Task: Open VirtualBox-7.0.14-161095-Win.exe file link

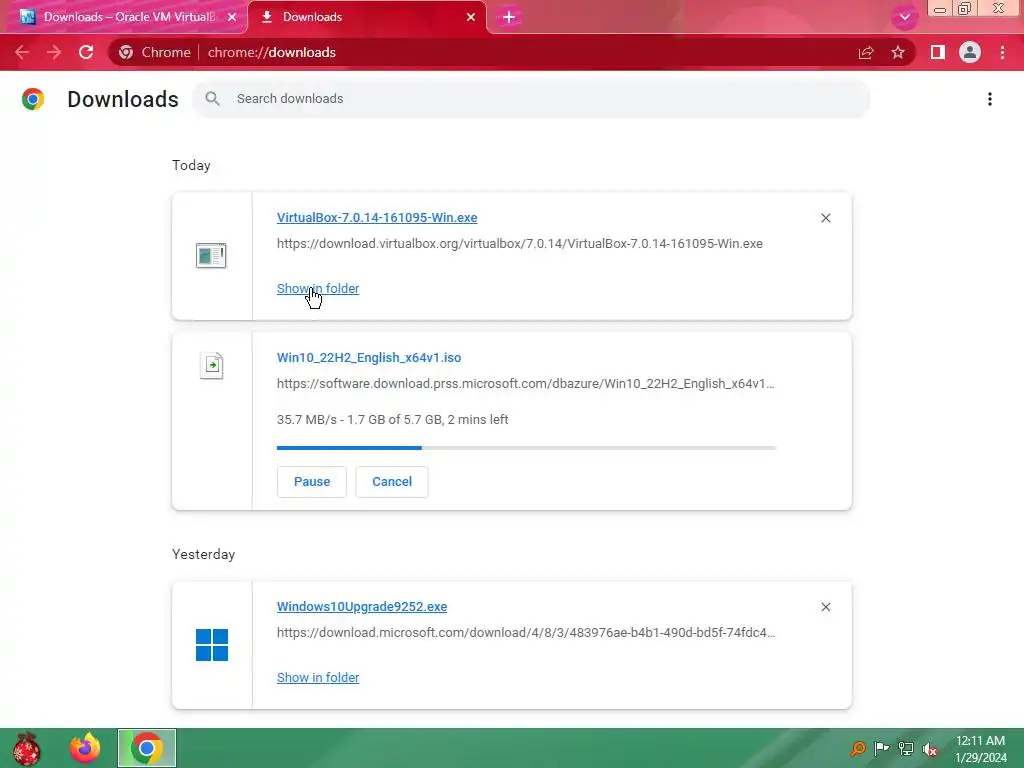Action: point(377,218)
